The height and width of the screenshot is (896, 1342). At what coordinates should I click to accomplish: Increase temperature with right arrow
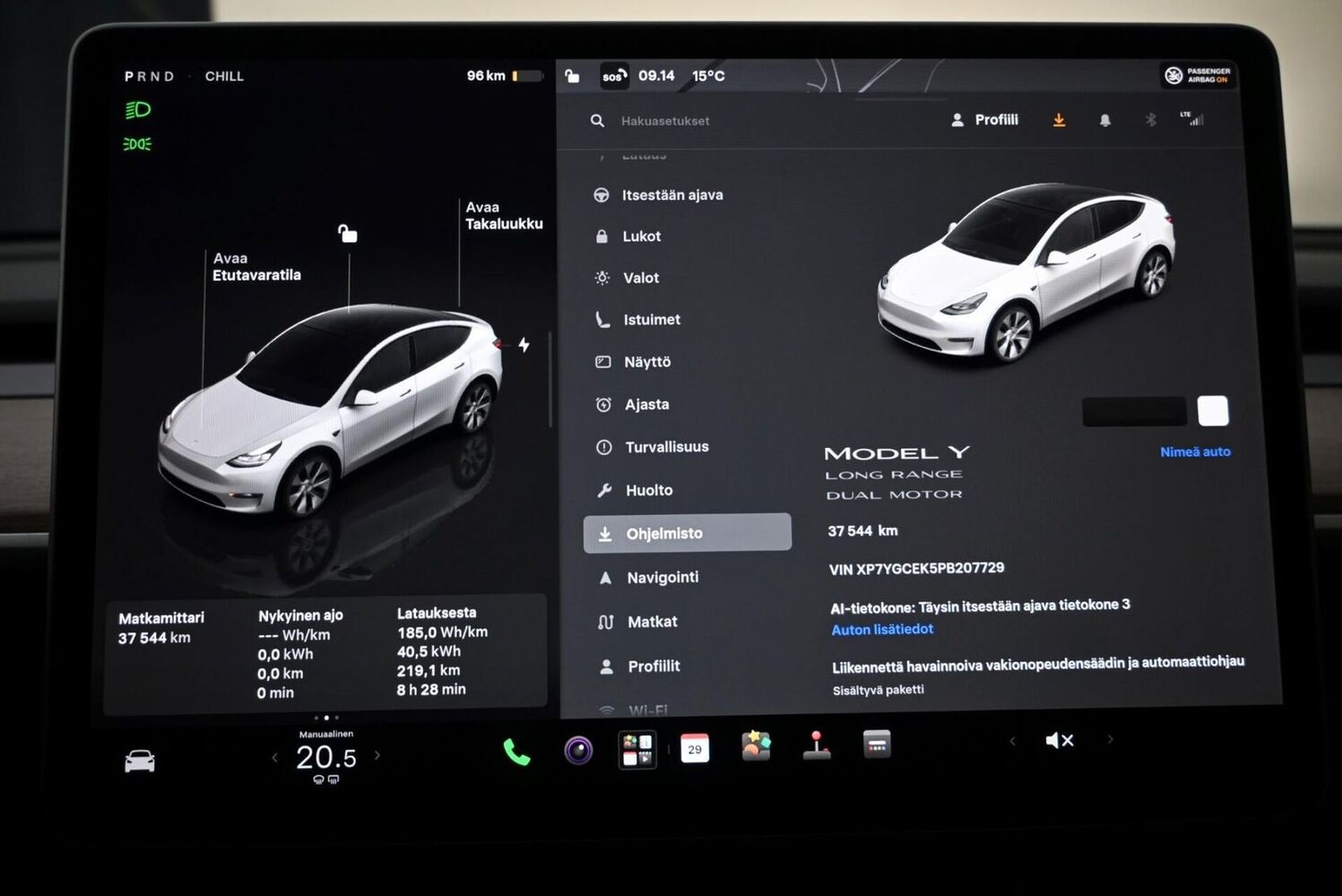click(377, 755)
